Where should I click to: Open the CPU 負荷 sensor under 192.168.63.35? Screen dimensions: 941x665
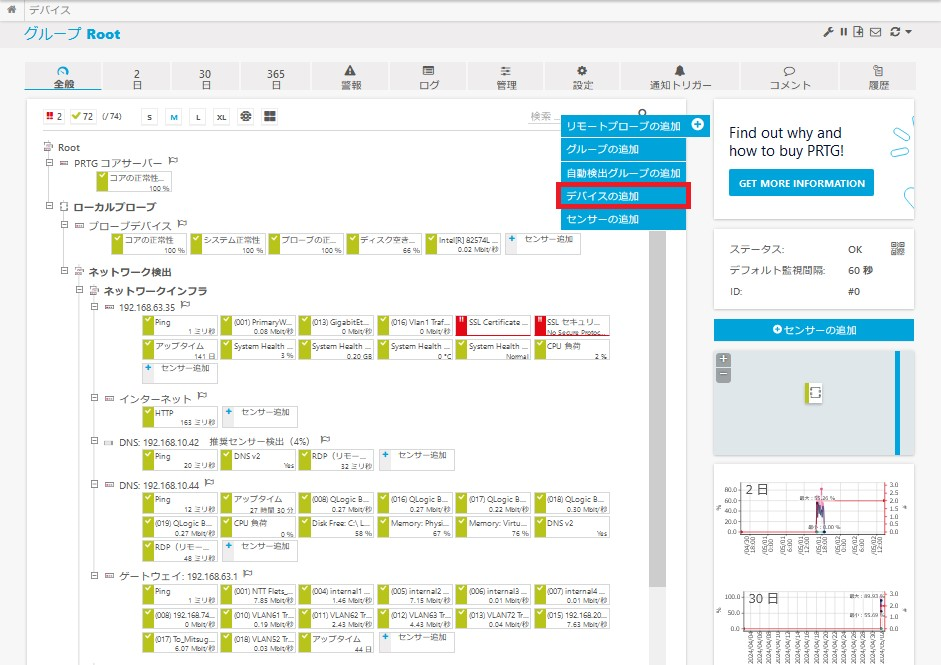click(572, 350)
